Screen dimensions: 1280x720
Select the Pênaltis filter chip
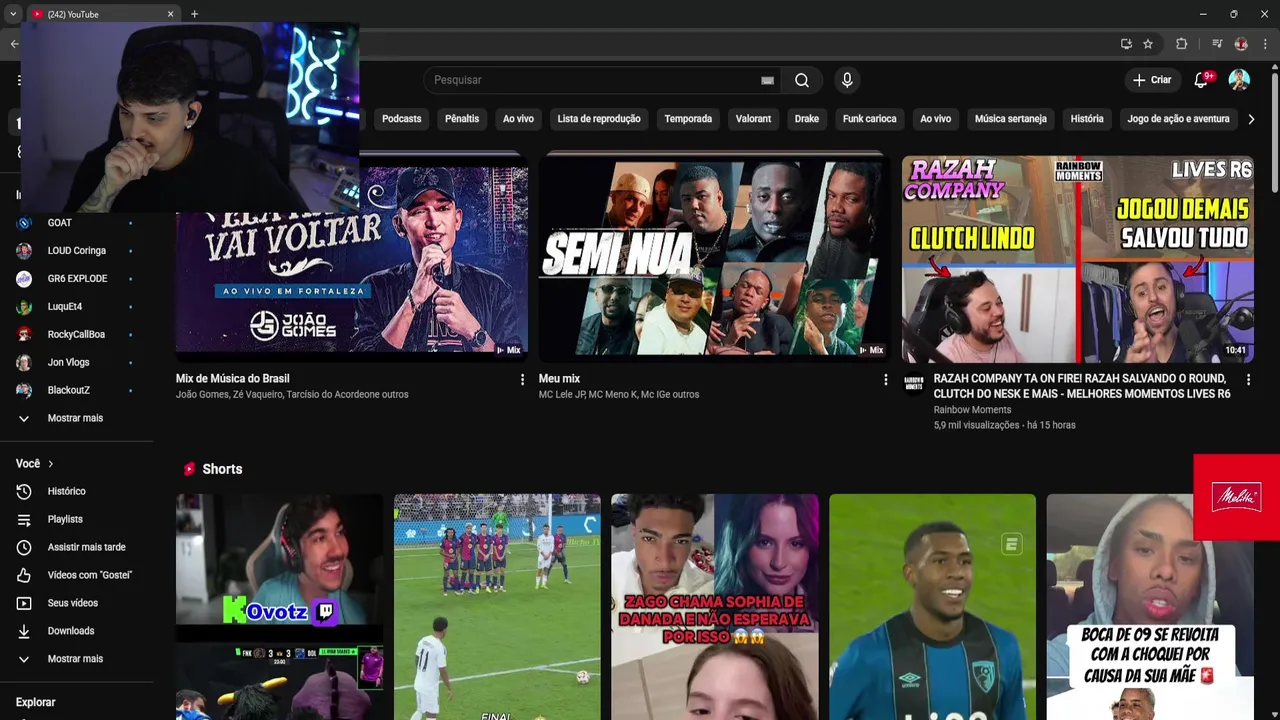tap(462, 119)
